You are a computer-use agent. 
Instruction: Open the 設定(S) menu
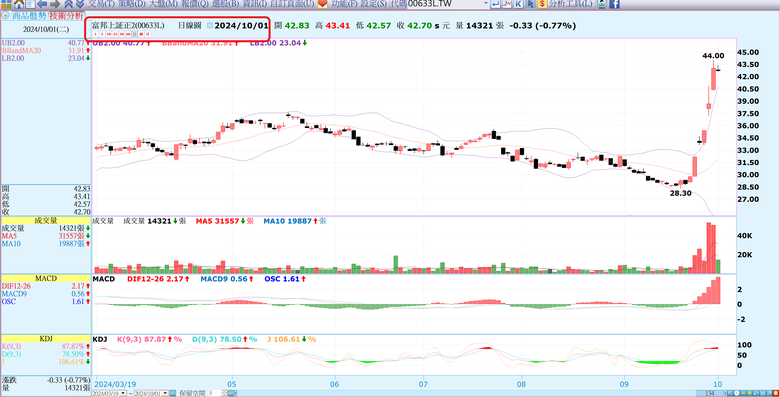point(374,4)
